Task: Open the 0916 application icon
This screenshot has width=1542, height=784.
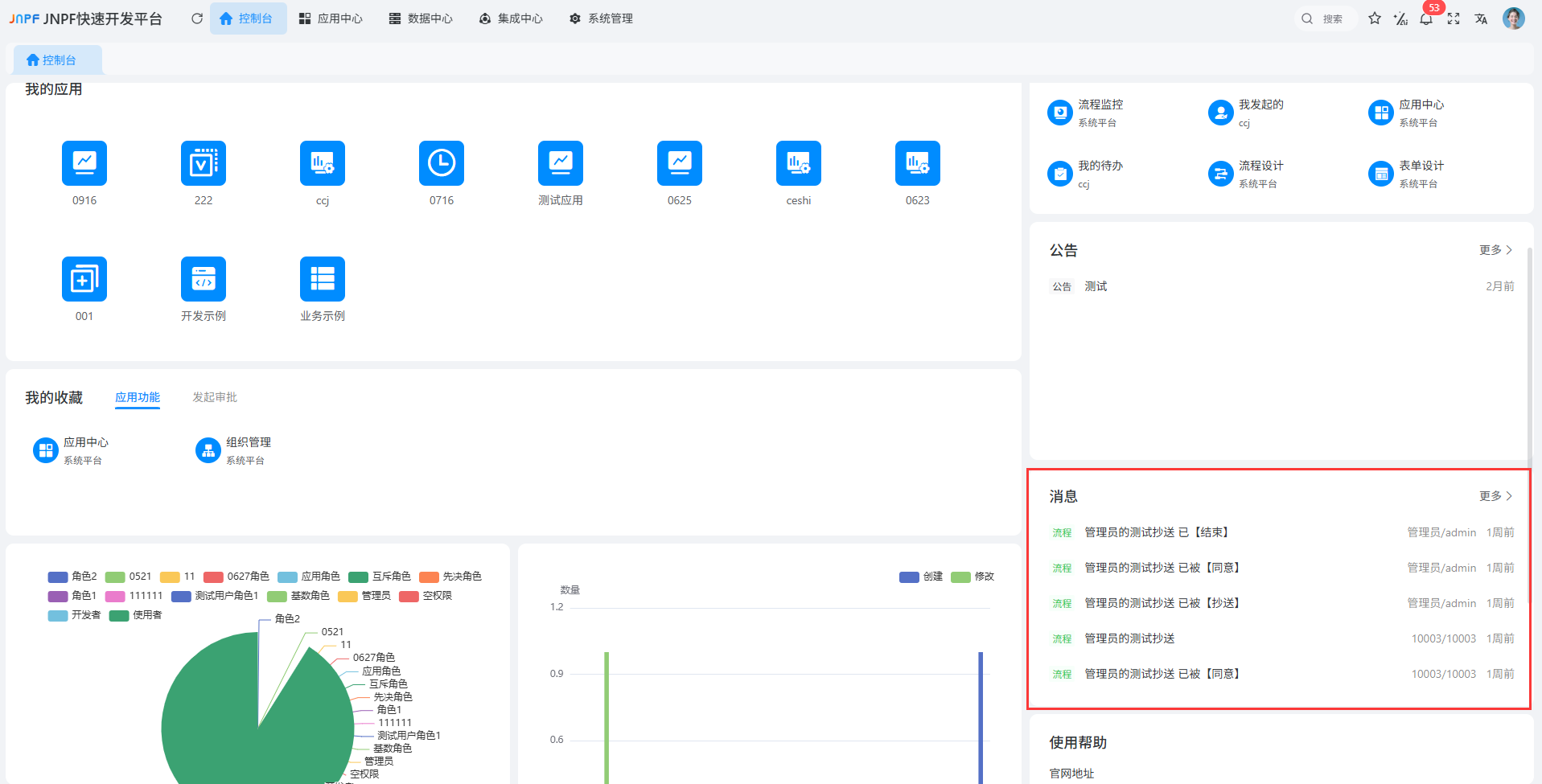Action: 84,163
